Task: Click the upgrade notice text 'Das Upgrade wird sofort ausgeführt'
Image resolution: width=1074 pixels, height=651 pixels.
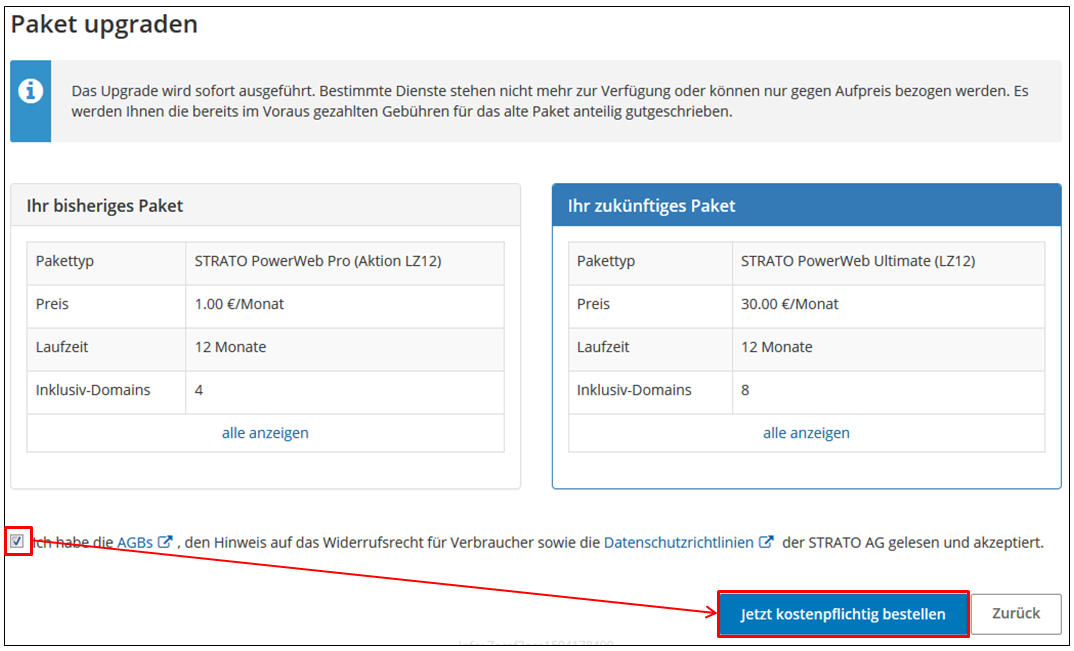Action: [193, 91]
